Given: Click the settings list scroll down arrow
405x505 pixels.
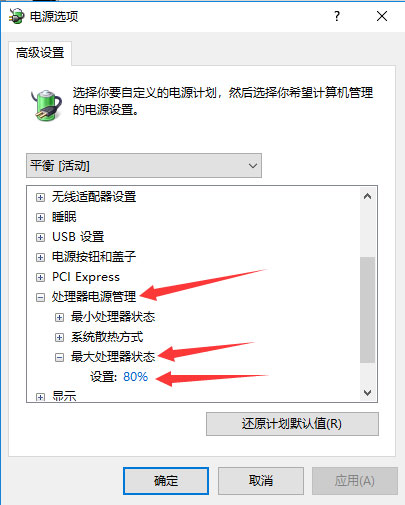Looking at the screenshot, I should click(x=367, y=393).
